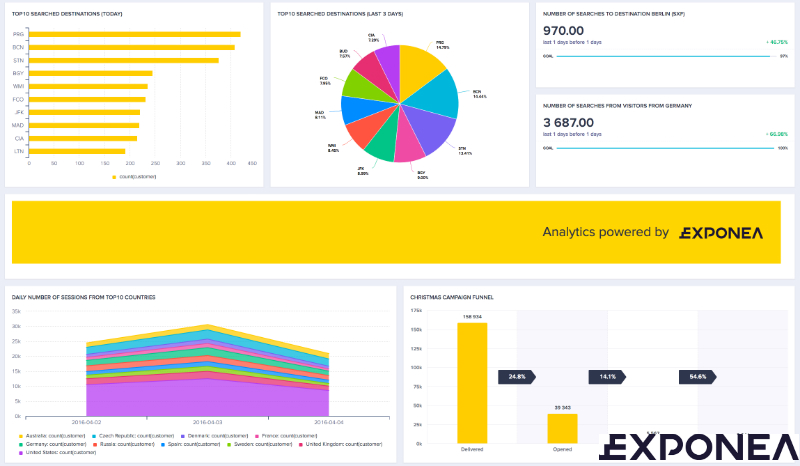Click the yellow count(customer) legend marker

pyautogui.click(x=116, y=176)
